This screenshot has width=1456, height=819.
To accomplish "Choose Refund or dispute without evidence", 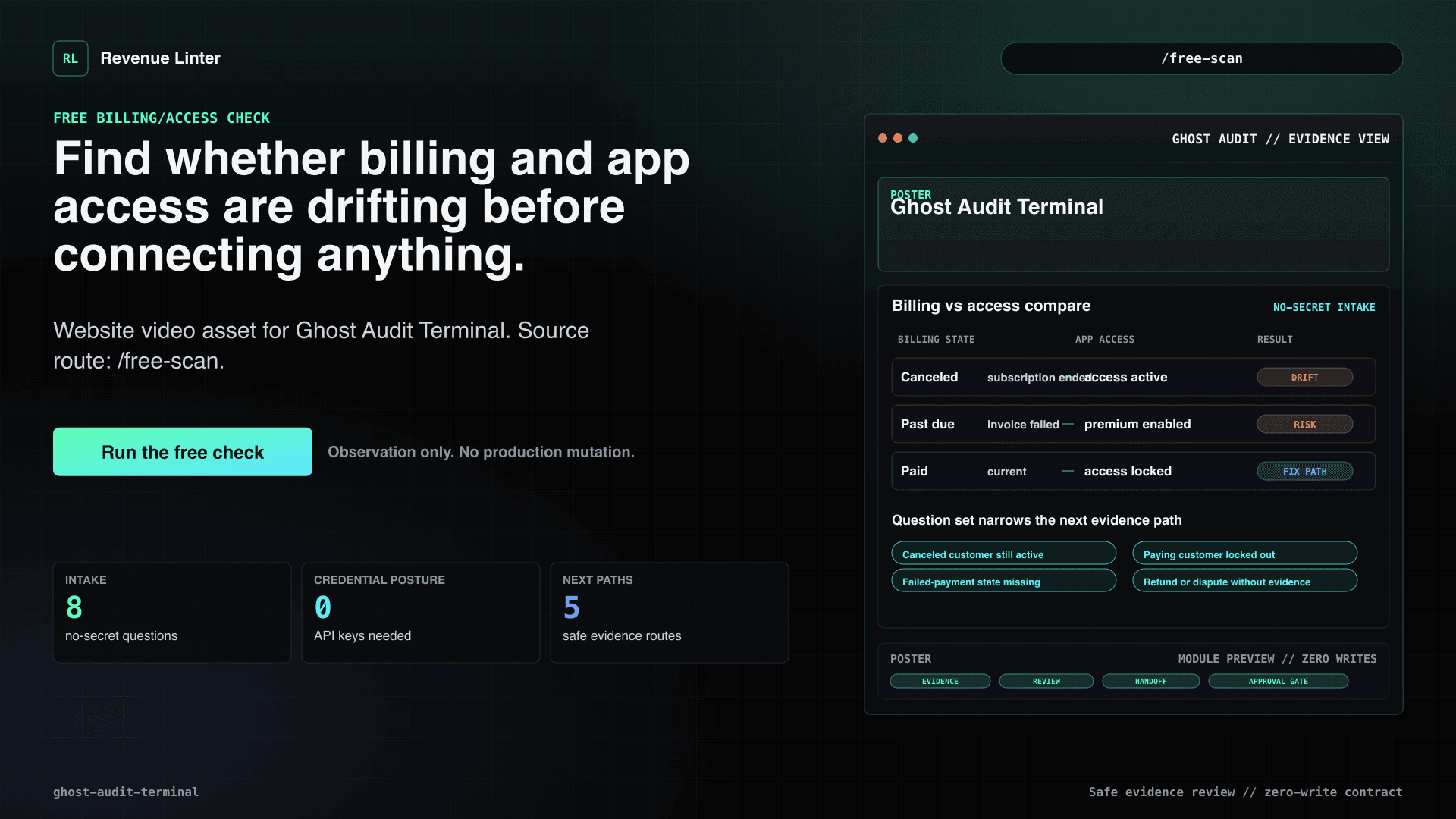I will point(1244,581).
